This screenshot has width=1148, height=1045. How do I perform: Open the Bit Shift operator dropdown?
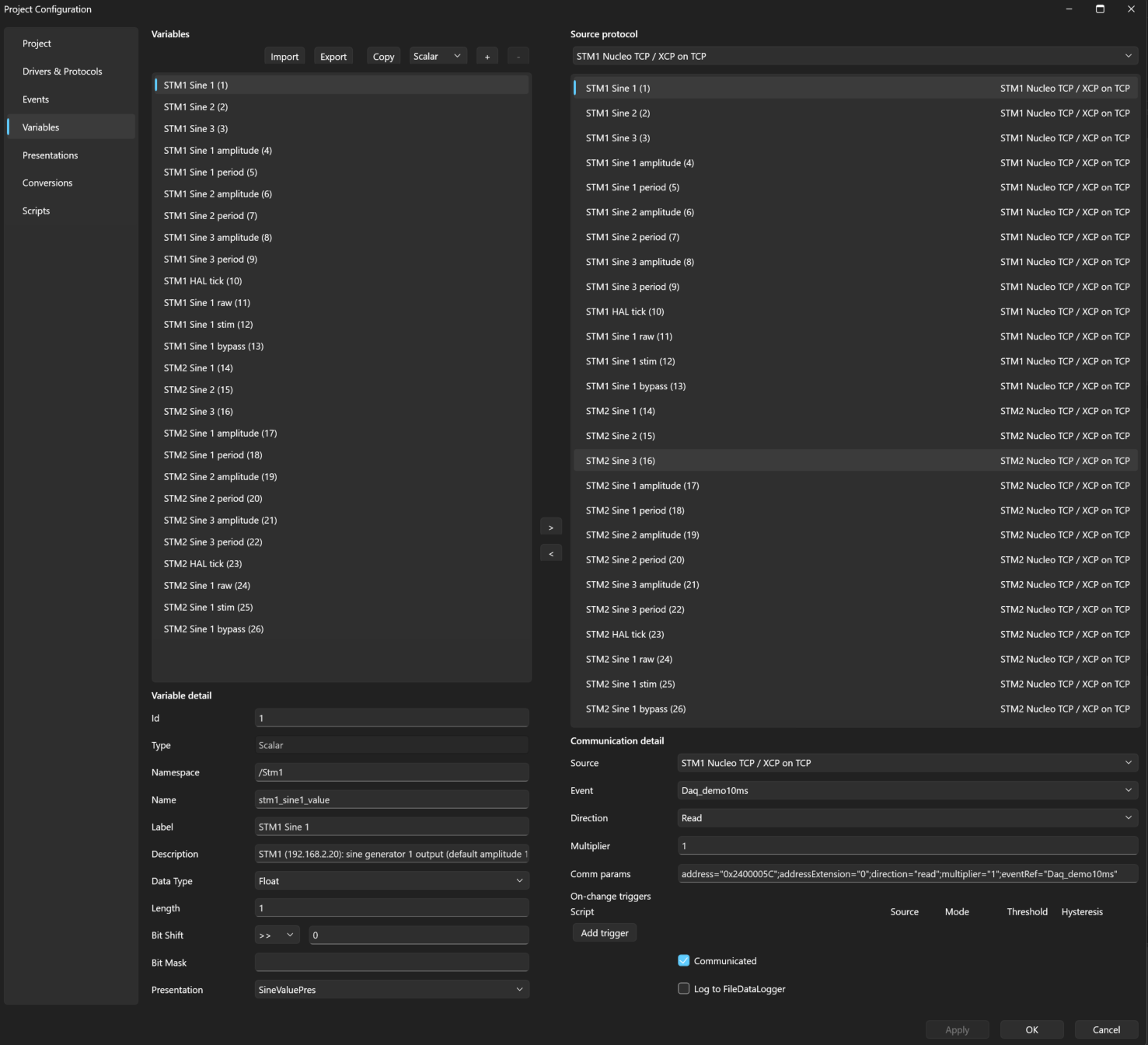(277, 935)
